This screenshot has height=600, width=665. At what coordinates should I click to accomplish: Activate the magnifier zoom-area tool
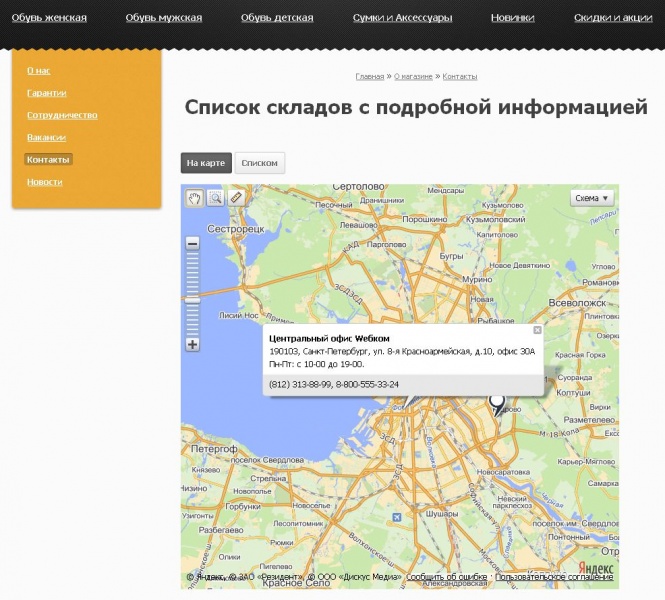coord(215,198)
